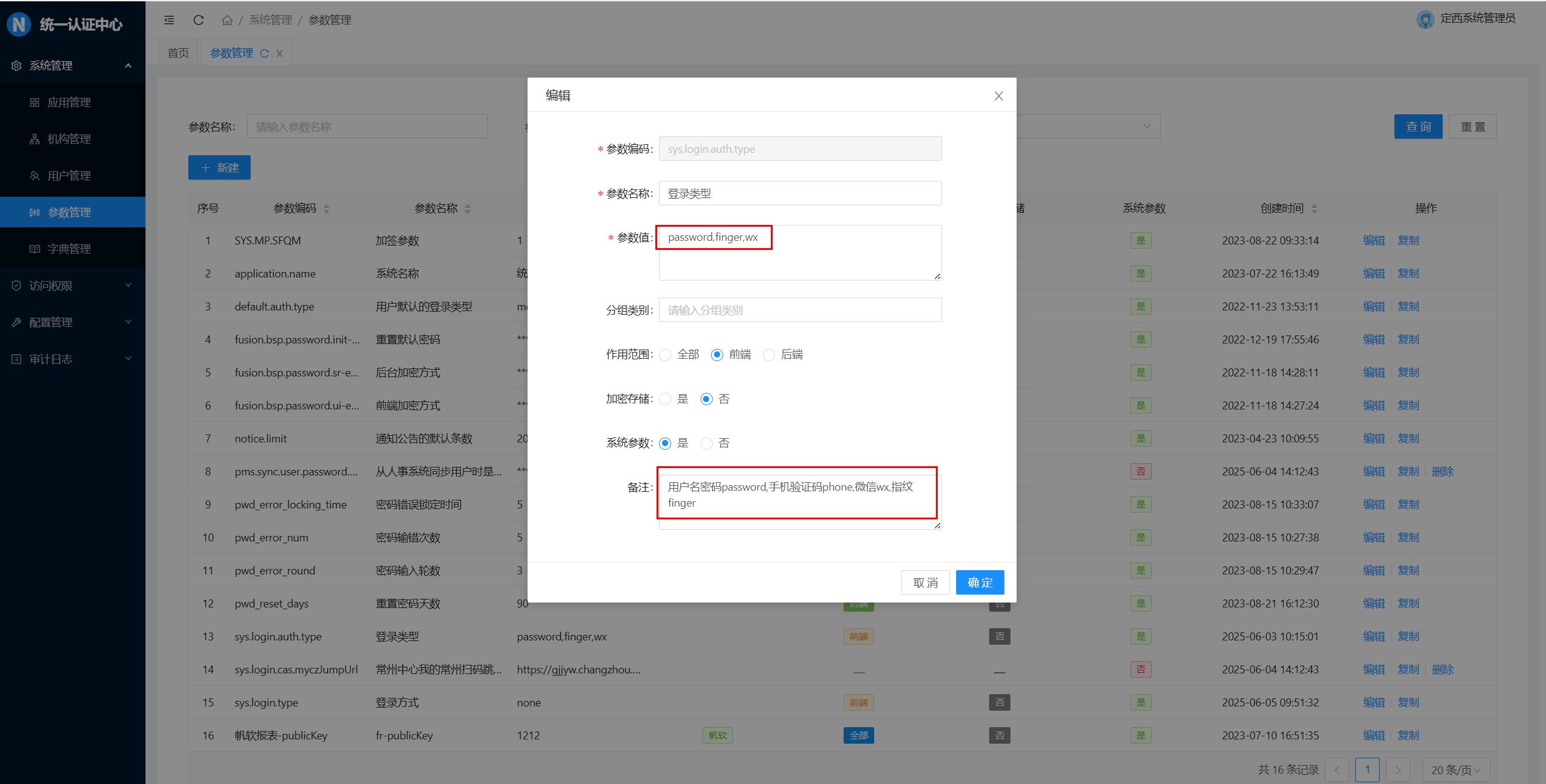Viewport: 1546px width, 784px height.
Task: Click the 确定 button
Action: 979,582
